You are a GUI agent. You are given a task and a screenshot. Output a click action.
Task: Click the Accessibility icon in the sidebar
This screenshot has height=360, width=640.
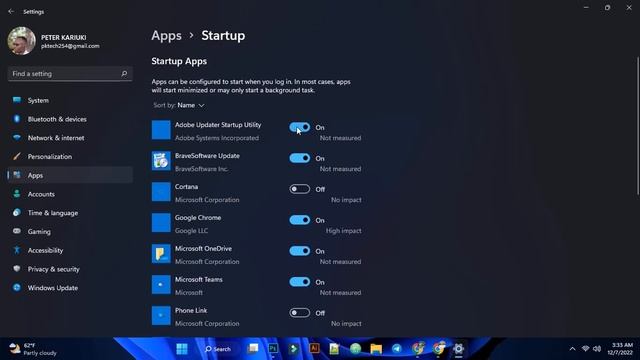pyautogui.click(x=17, y=250)
